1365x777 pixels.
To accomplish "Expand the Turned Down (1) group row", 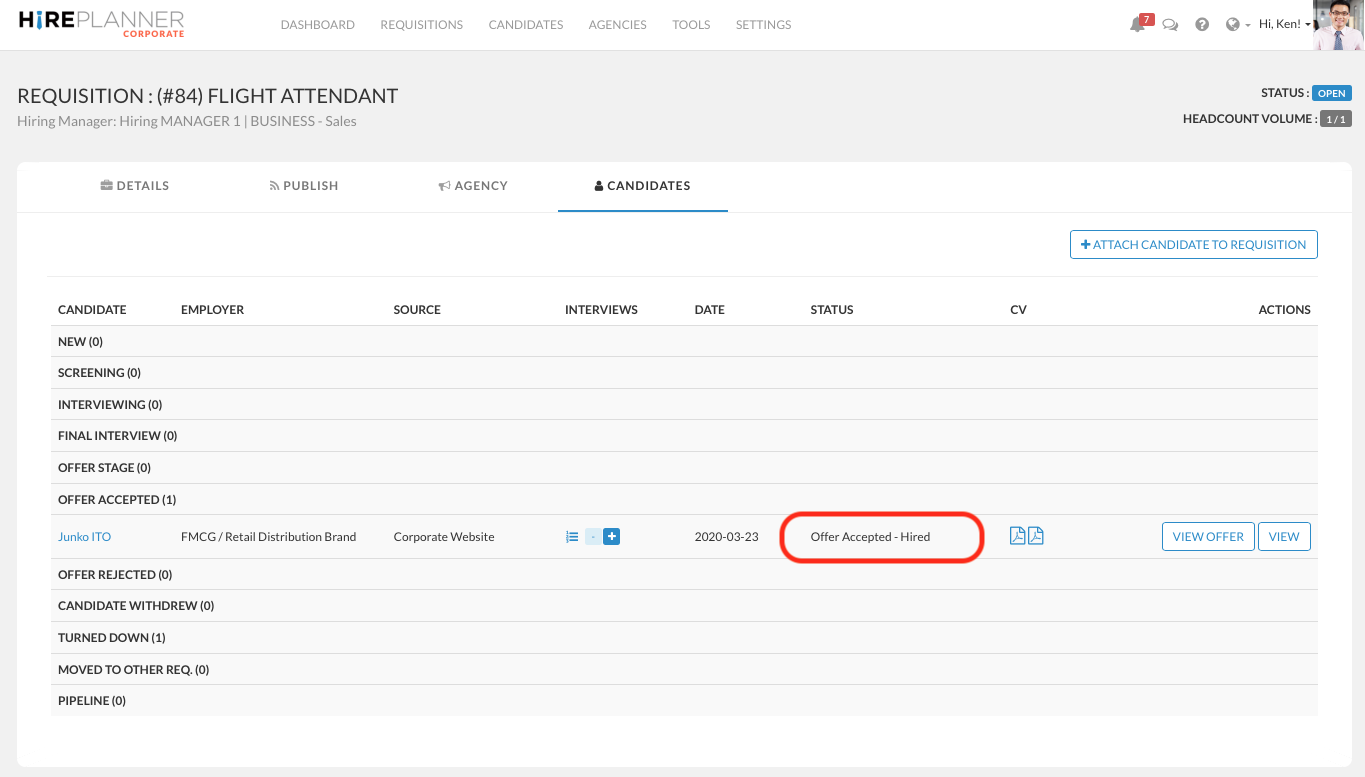I will [x=112, y=638].
